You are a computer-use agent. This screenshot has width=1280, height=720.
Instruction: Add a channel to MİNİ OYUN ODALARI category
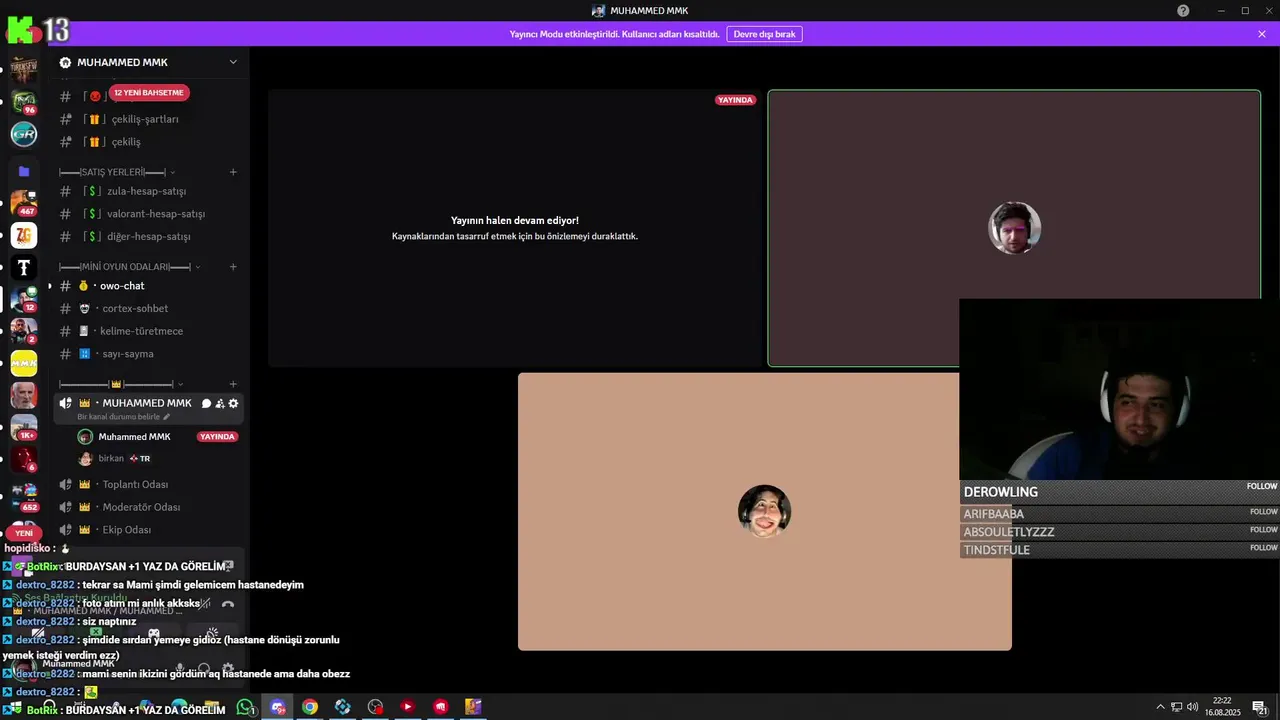[233, 267]
